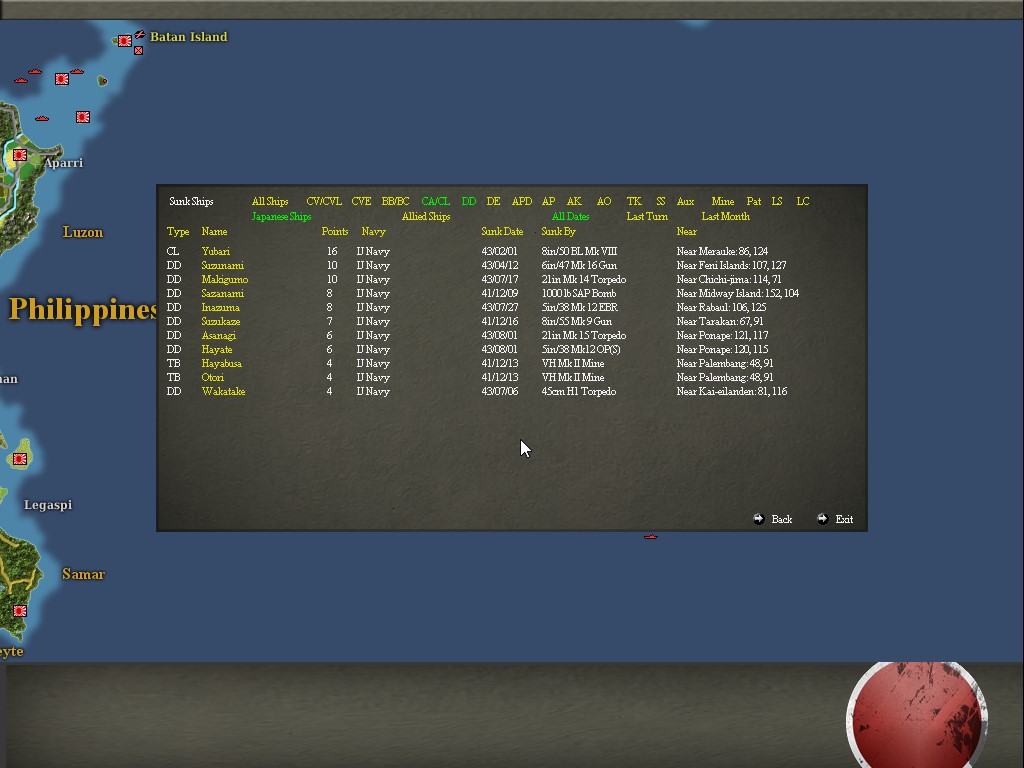
Task: Sort by Name column header
Action: point(214,231)
